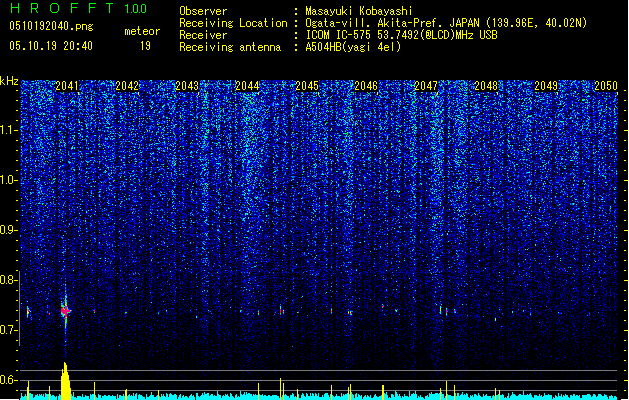Click the bright pink meteor echo at 2041
The height and width of the screenshot is (400, 629).
click(x=65, y=311)
